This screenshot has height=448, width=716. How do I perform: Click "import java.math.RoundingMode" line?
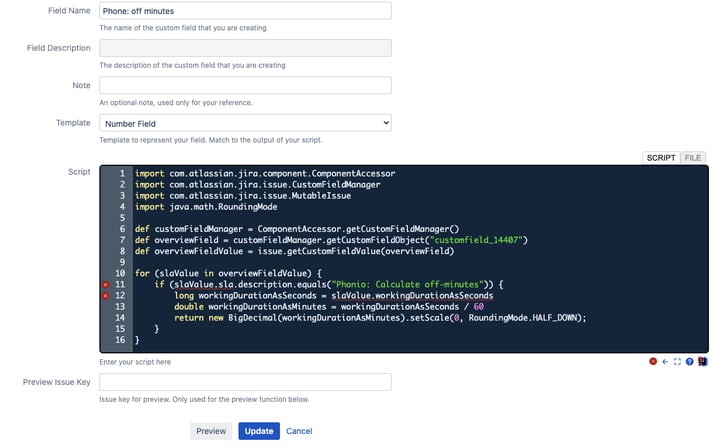click(206, 206)
